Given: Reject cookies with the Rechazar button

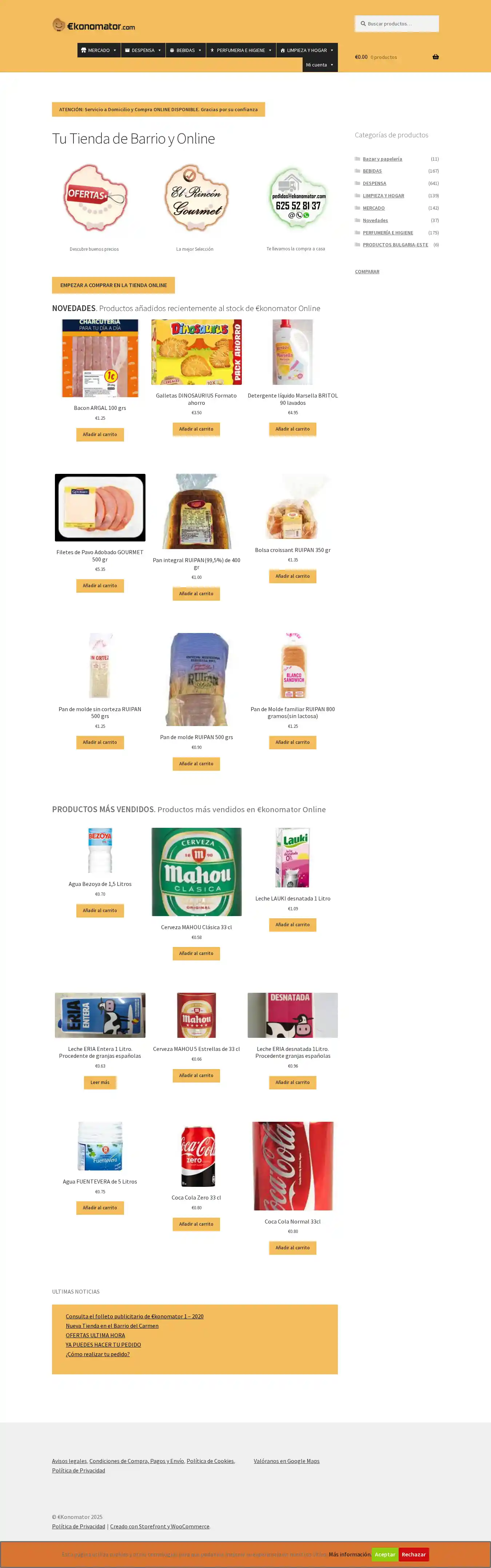Looking at the screenshot, I should [414, 1554].
